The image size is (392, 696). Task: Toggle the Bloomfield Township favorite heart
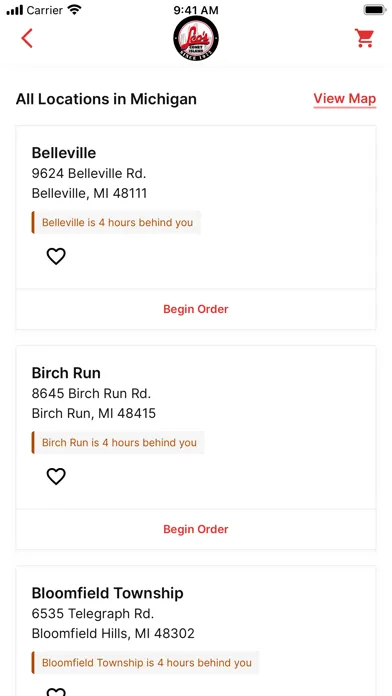pos(56,692)
